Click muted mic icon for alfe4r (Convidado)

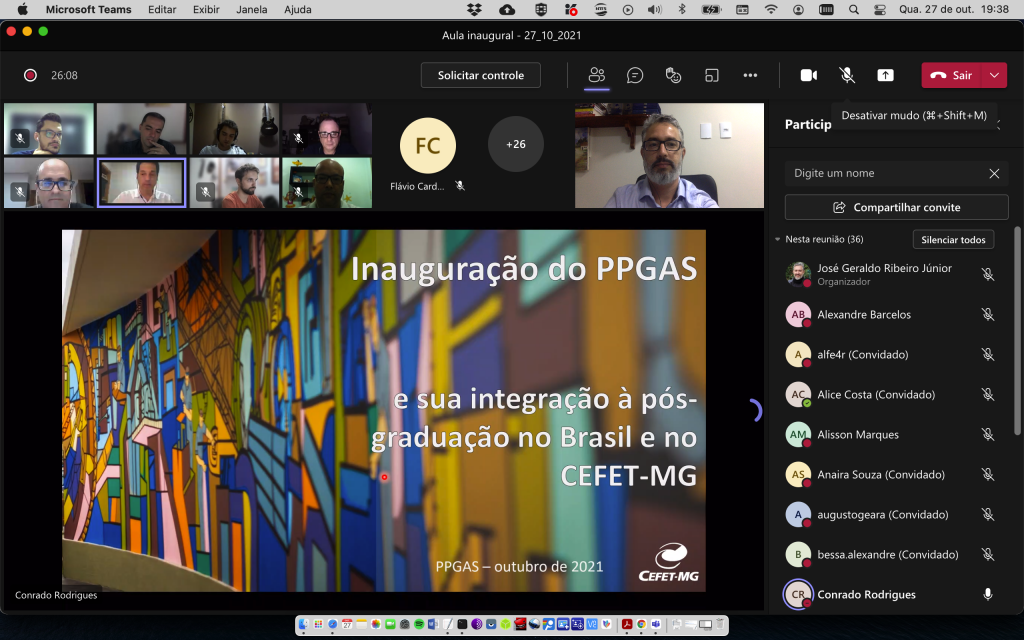pyautogui.click(x=988, y=354)
